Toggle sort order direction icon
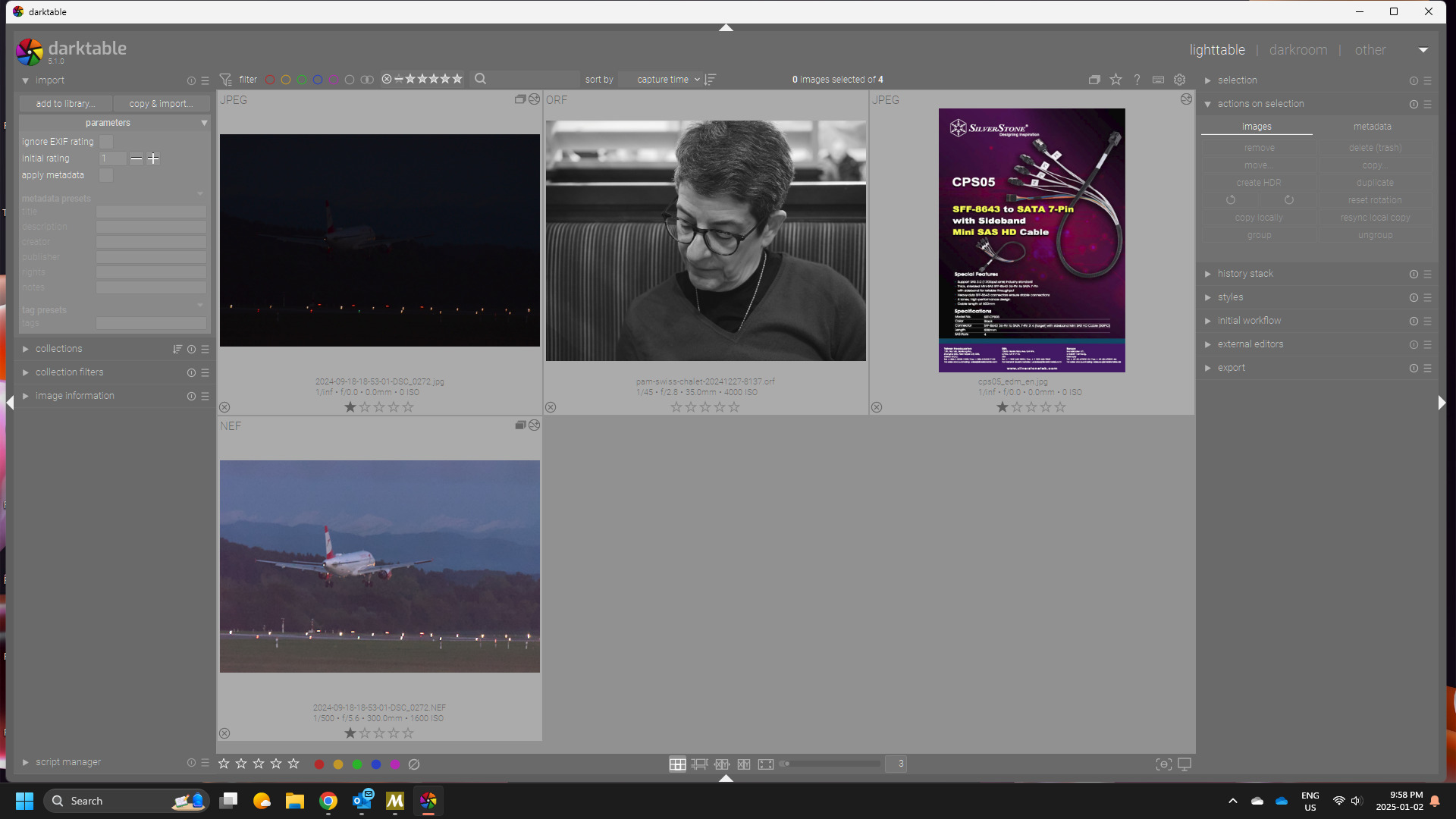The image size is (1456, 819). (x=710, y=80)
